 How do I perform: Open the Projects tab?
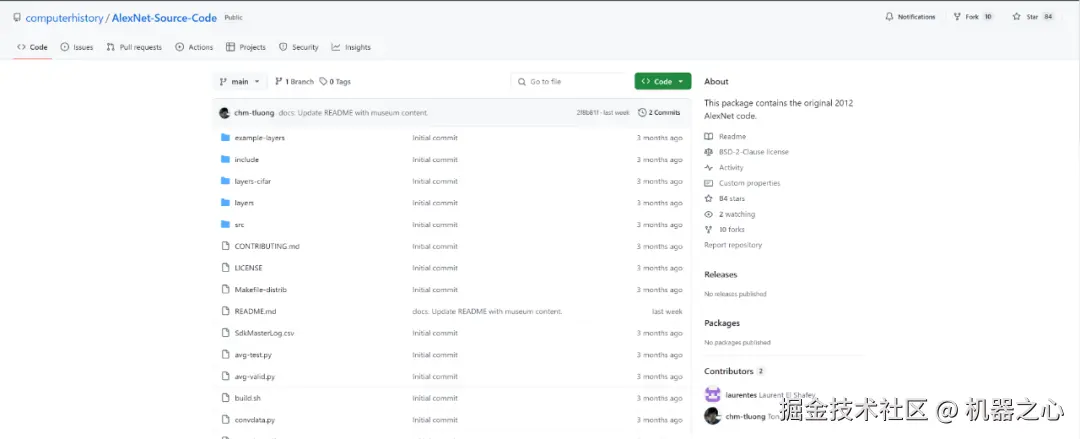point(246,48)
